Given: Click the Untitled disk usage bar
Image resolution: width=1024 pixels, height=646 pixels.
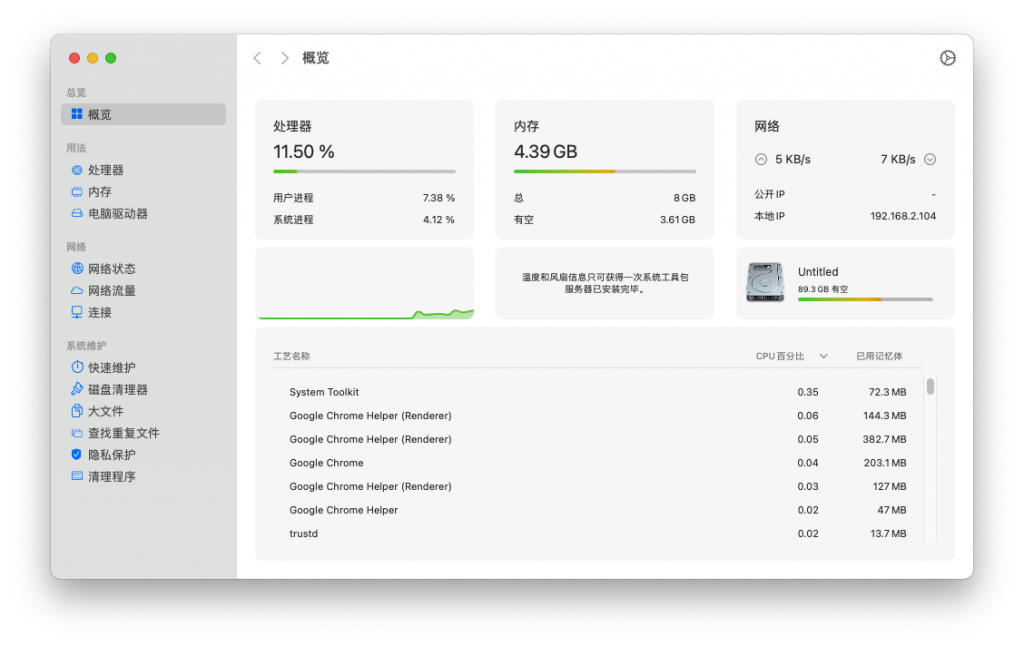Looking at the screenshot, I should (865, 299).
